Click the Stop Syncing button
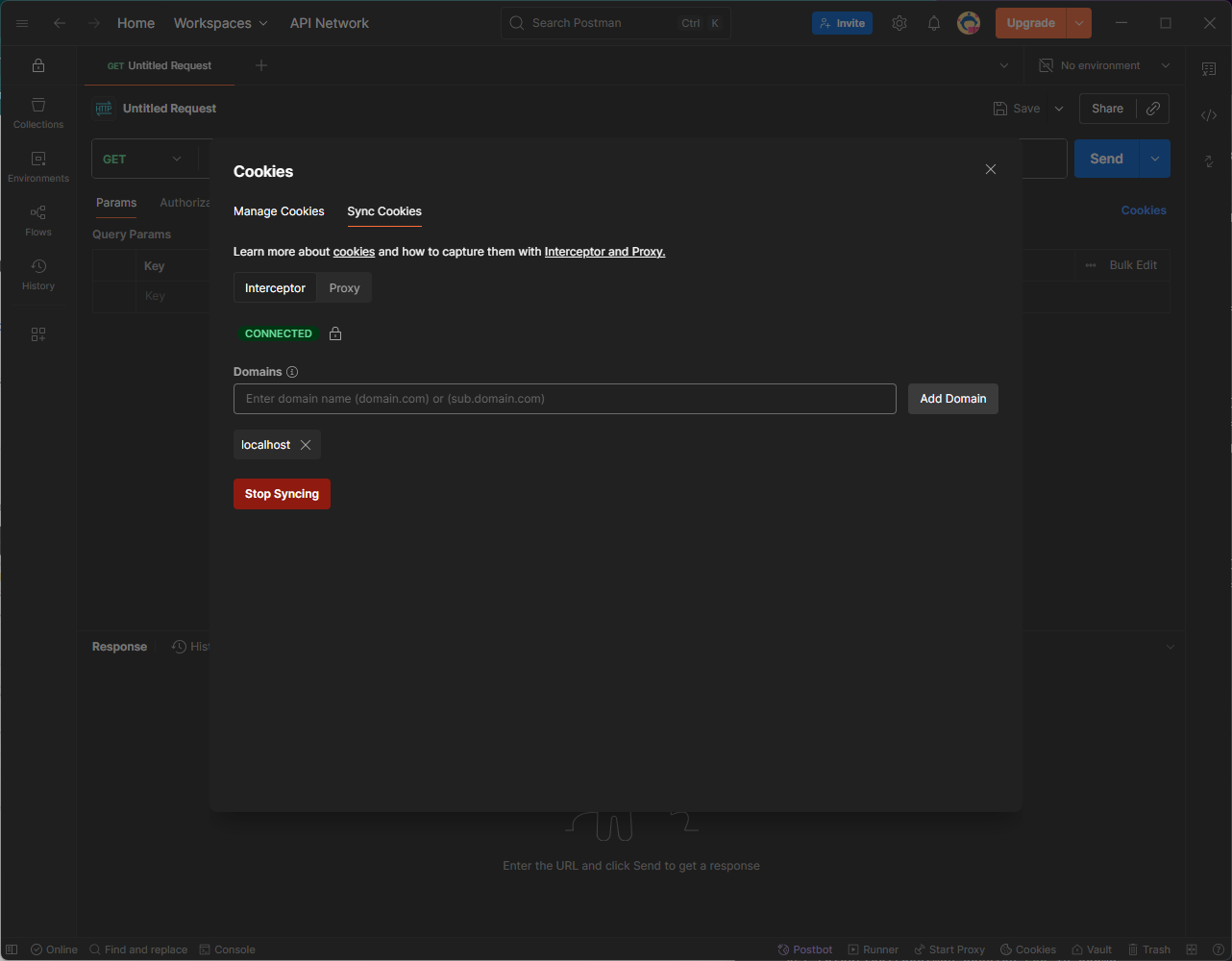1232x961 pixels. 282,494
